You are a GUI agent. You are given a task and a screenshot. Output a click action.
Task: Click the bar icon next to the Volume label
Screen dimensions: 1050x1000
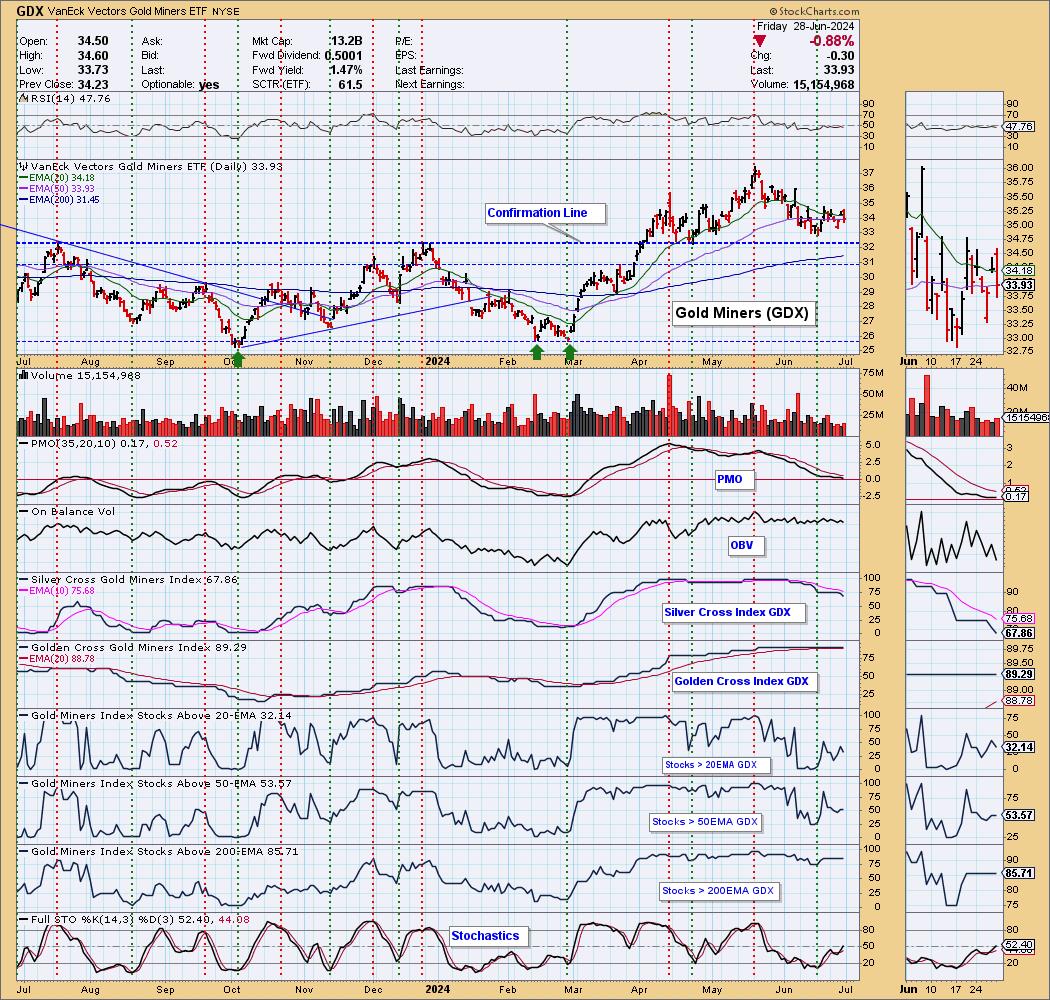point(23,376)
